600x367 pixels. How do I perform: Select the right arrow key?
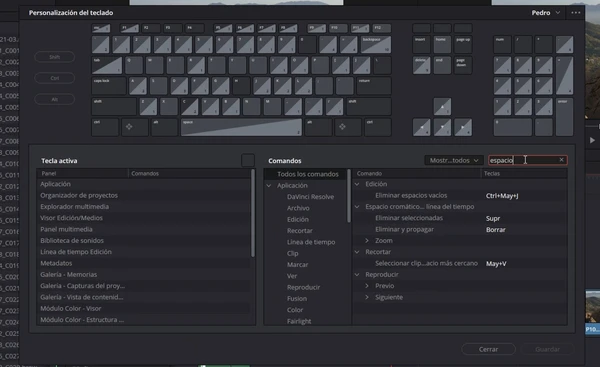(x=463, y=127)
